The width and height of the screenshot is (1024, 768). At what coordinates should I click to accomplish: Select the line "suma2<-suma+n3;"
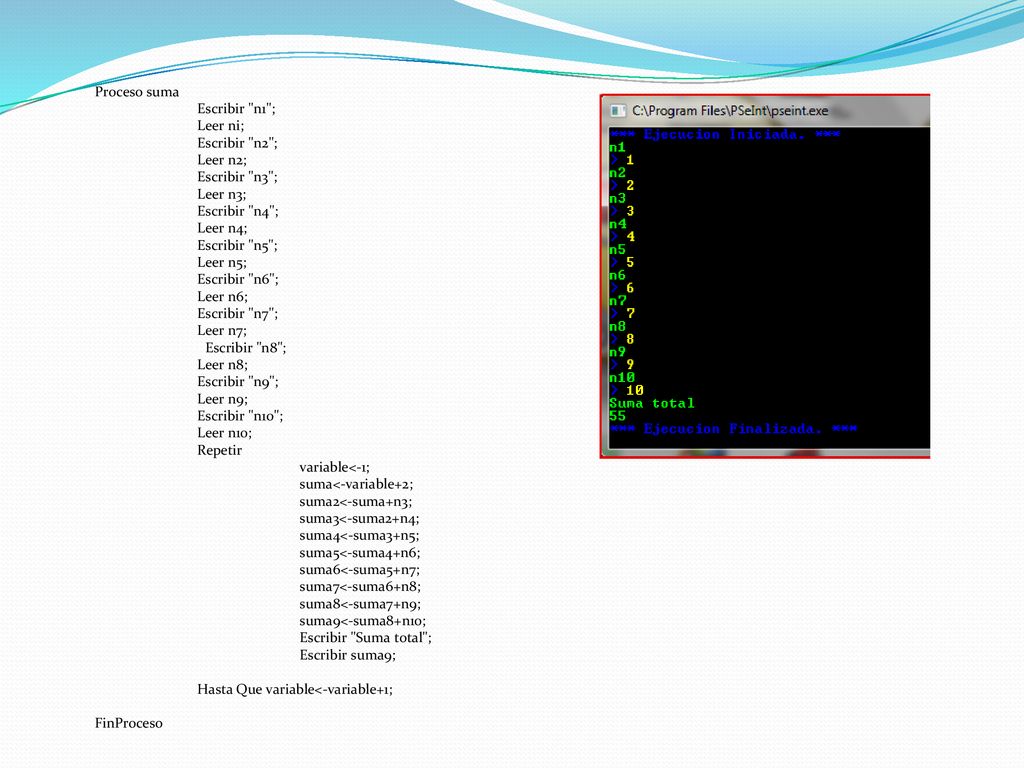click(356, 502)
